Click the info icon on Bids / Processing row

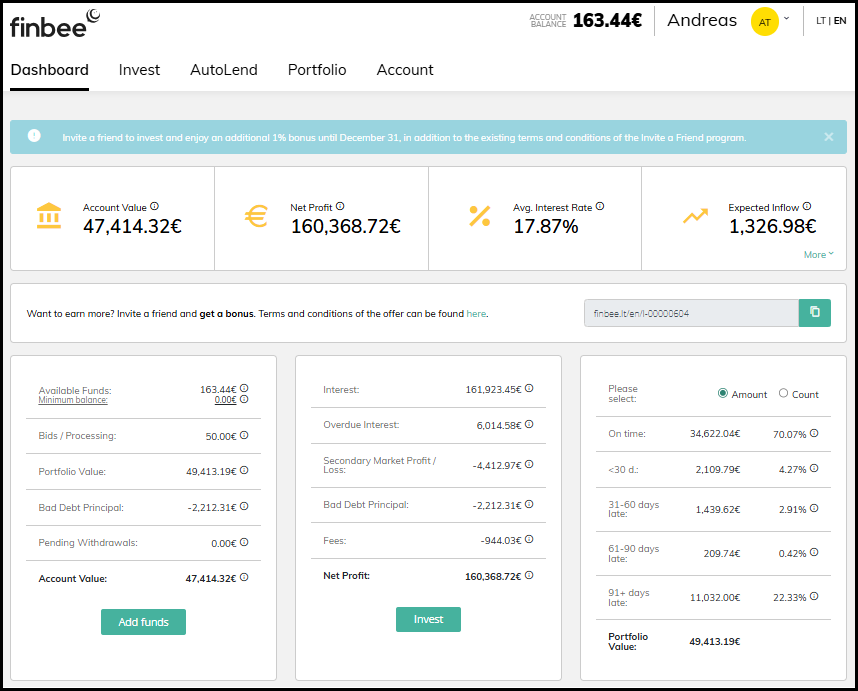[244, 435]
